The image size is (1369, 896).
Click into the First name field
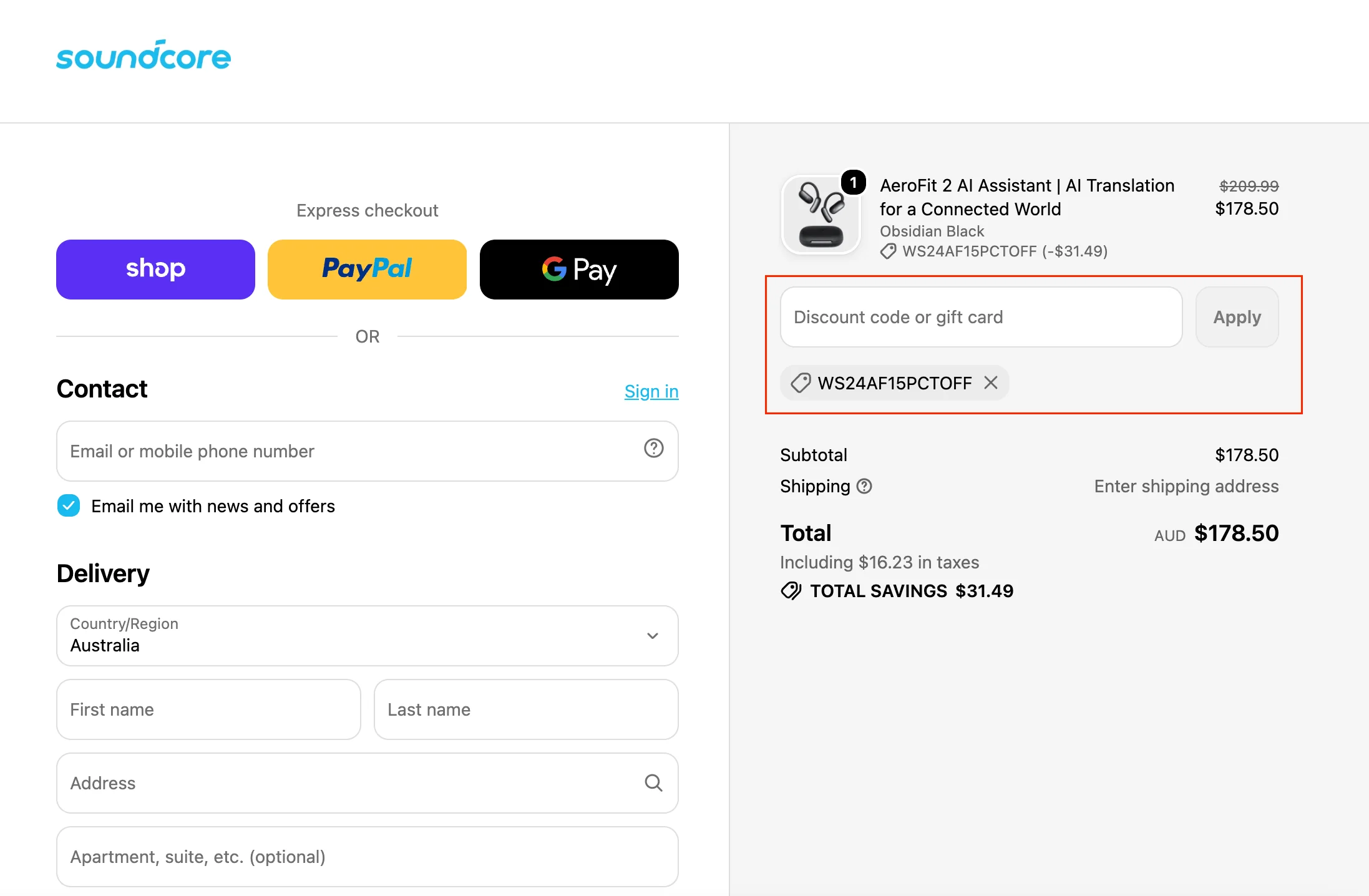[x=208, y=709]
